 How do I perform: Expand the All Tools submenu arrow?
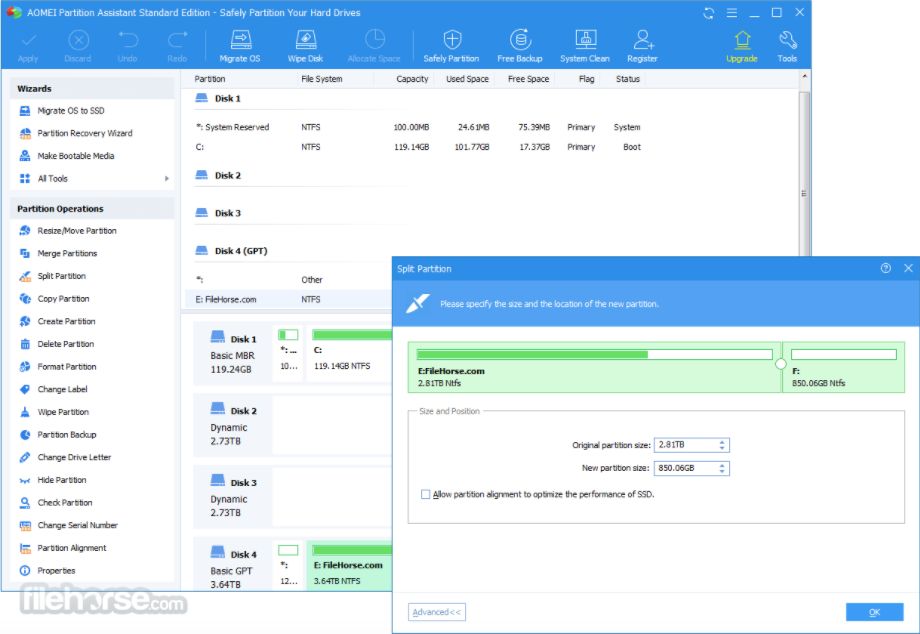point(167,179)
